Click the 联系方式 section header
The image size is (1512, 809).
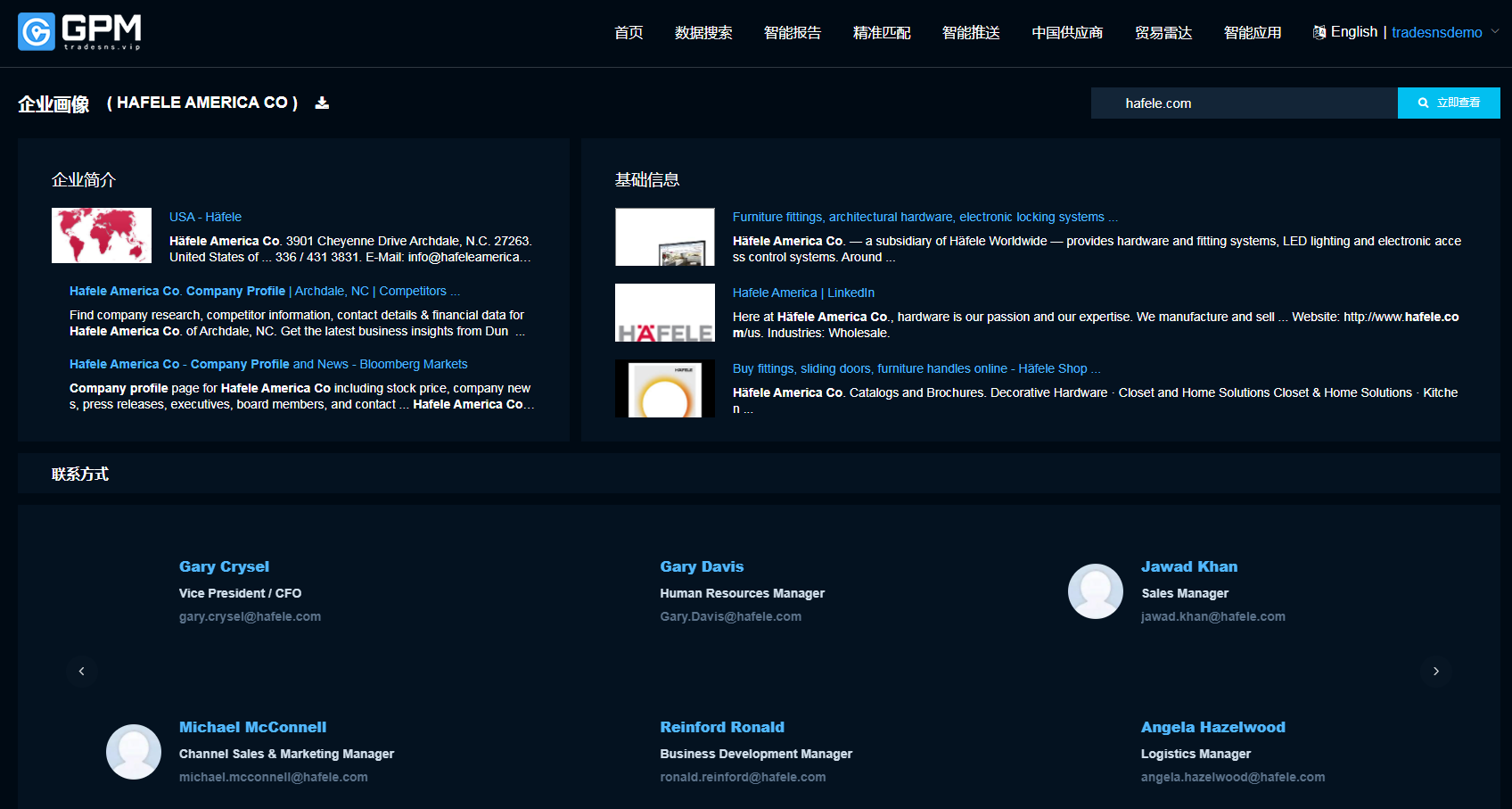pos(80,474)
